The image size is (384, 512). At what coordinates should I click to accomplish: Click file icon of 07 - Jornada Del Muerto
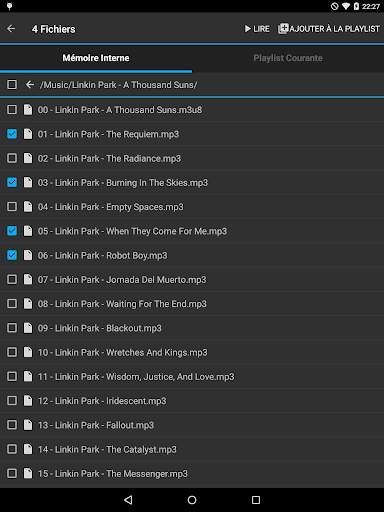pos(28,279)
